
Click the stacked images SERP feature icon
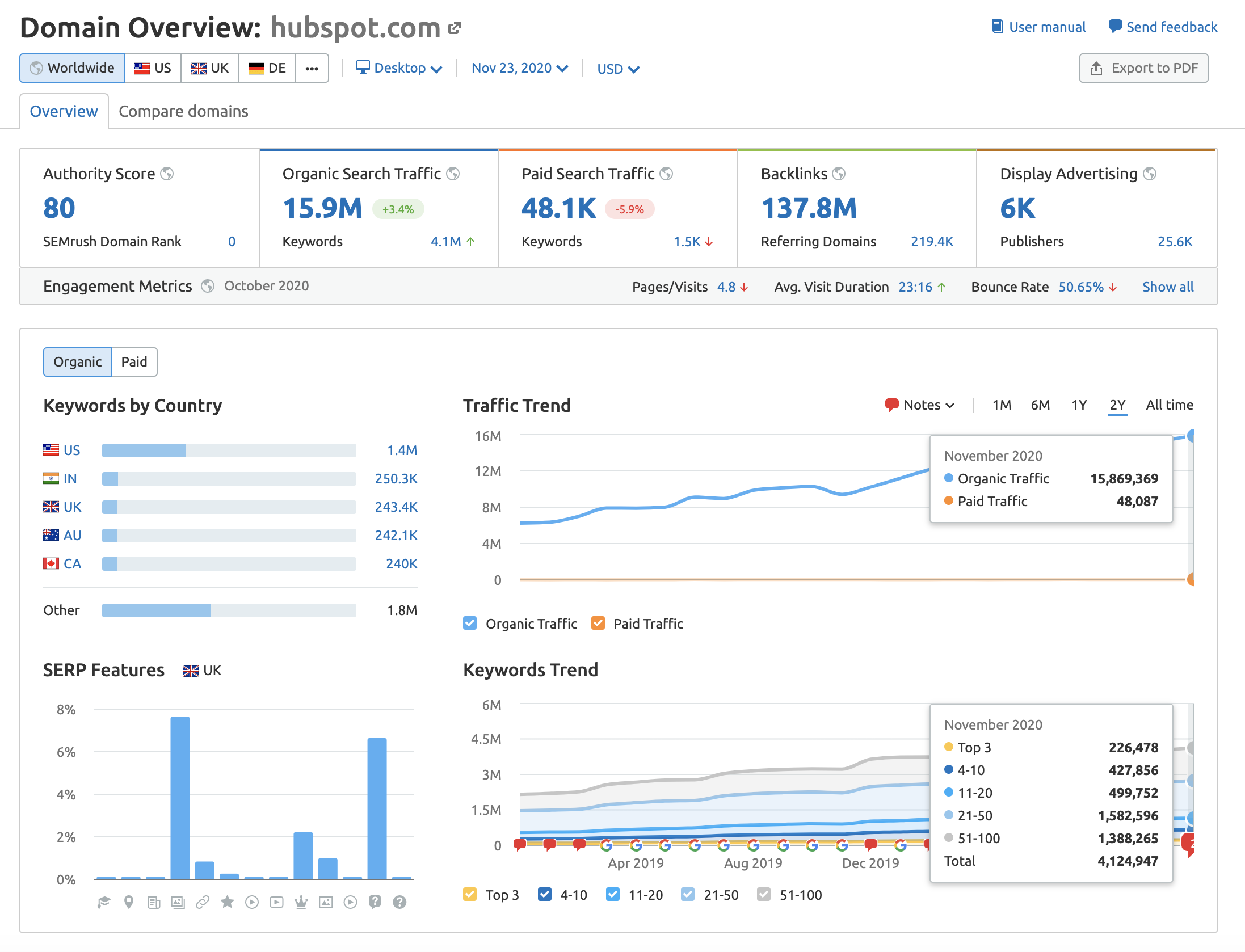pyautogui.click(x=178, y=902)
